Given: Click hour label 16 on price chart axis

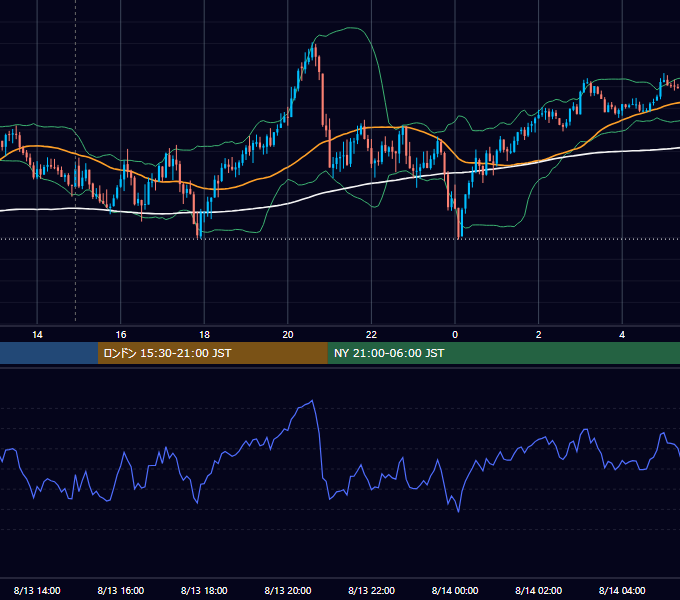Looking at the screenshot, I should coord(121,335).
